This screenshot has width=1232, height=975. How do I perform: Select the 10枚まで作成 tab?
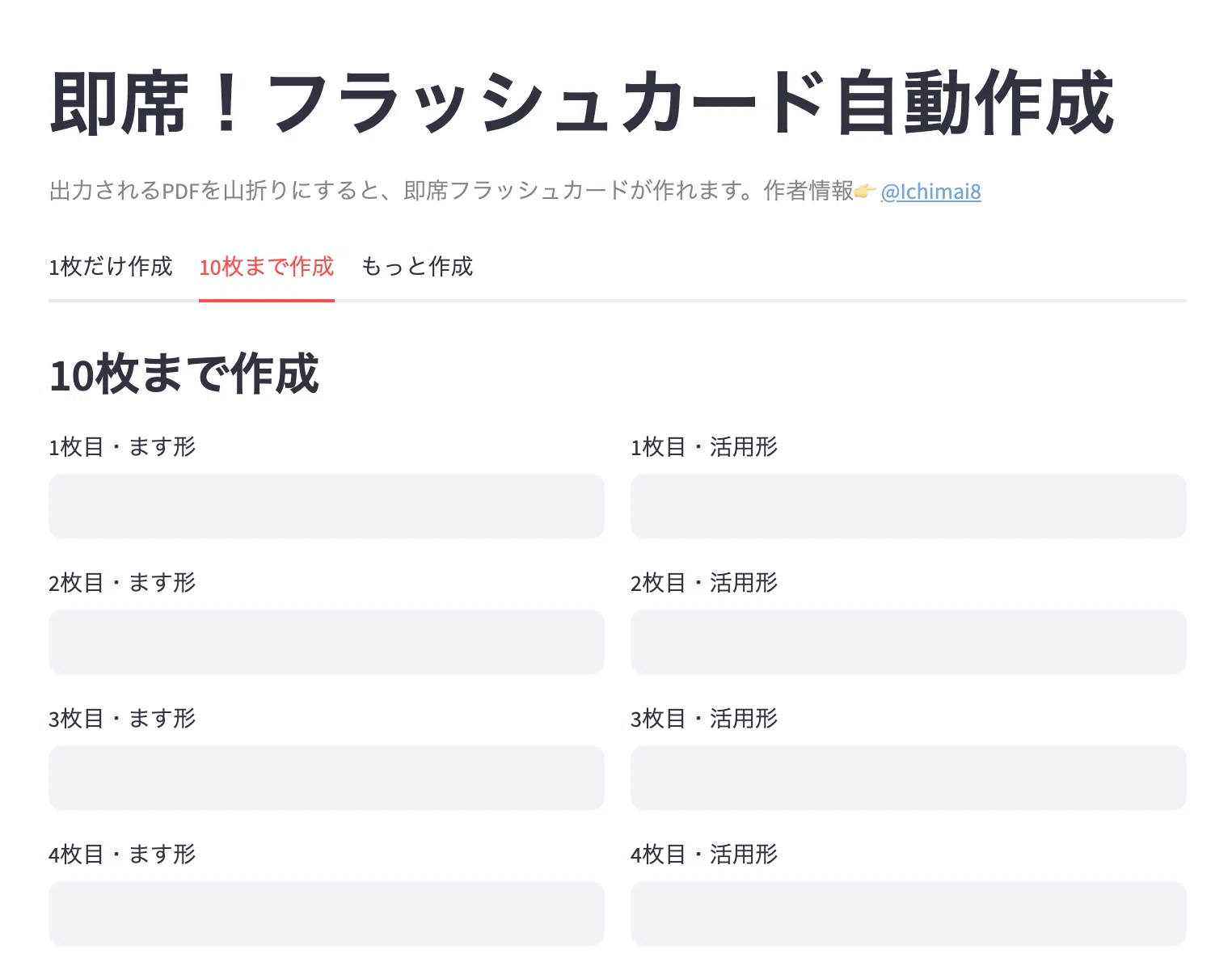[267, 267]
